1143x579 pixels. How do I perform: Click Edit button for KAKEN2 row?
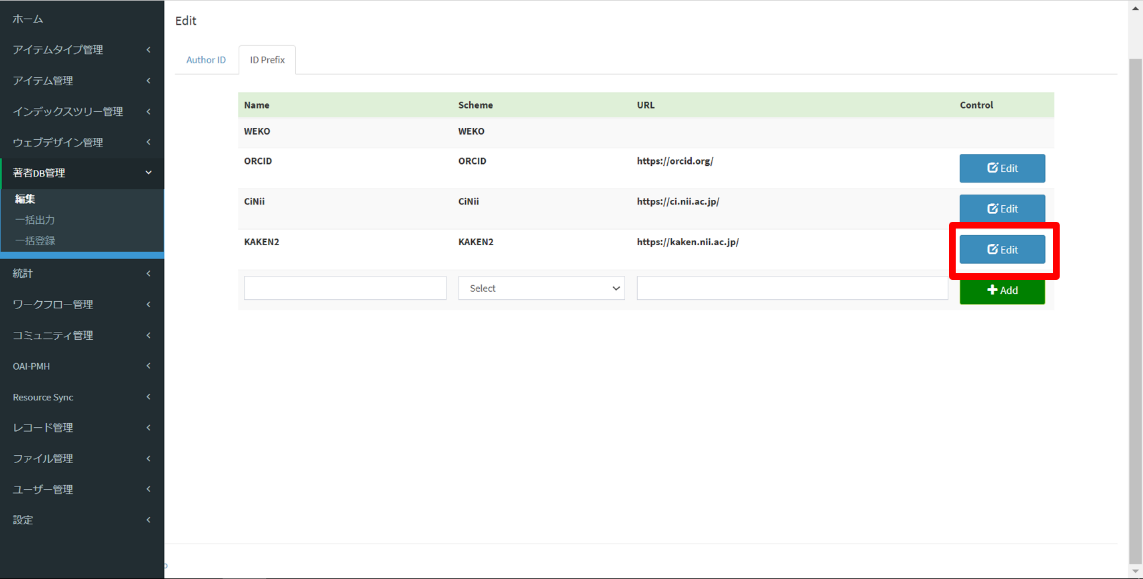1002,249
